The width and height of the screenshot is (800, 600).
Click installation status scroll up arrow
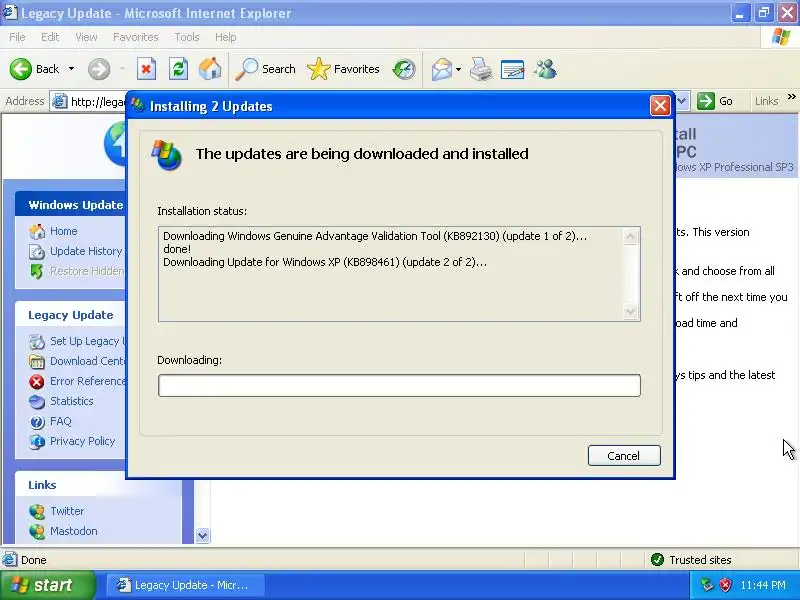click(630, 236)
